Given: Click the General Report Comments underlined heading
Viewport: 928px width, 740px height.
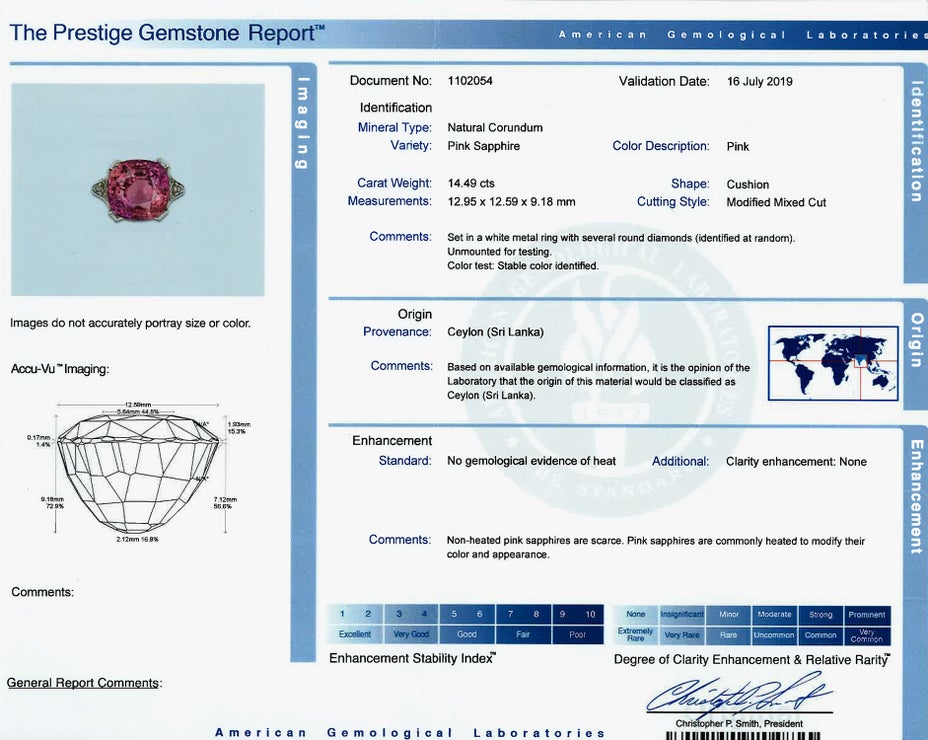Looking at the screenshot, I should coord(83,683).
